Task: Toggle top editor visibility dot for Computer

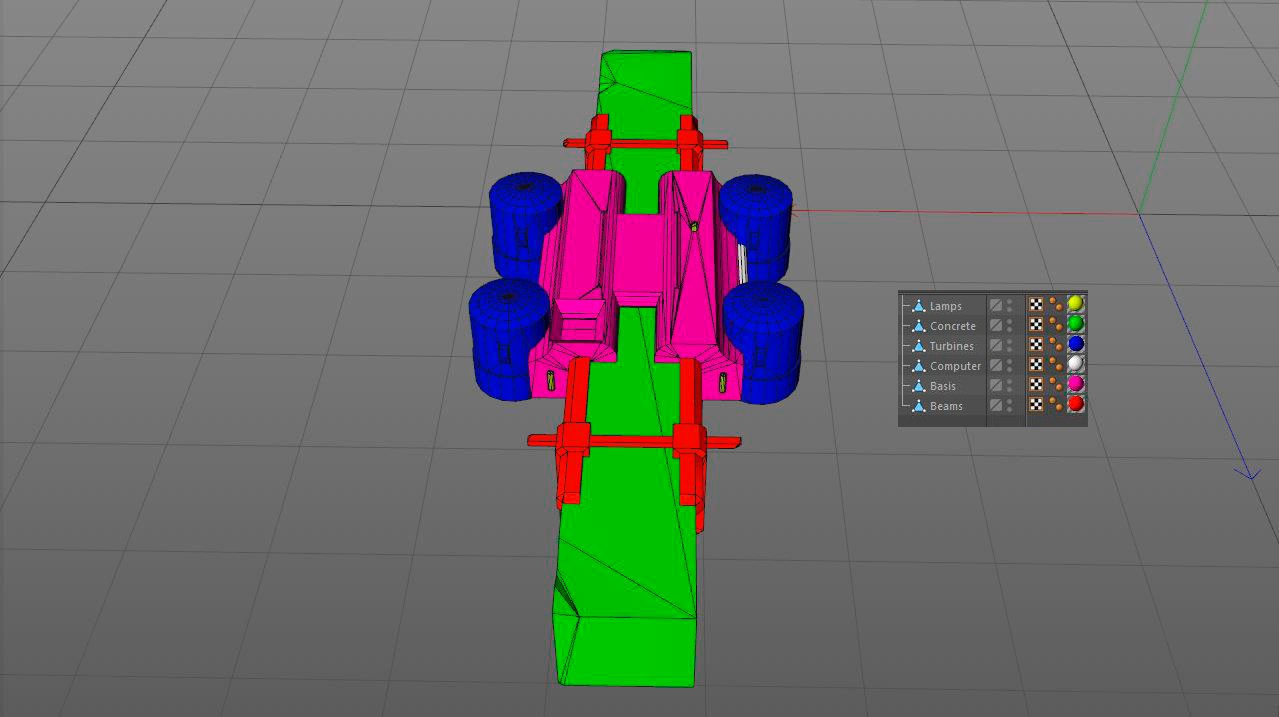Action: pyautogui.click(x=1009, y=361)
